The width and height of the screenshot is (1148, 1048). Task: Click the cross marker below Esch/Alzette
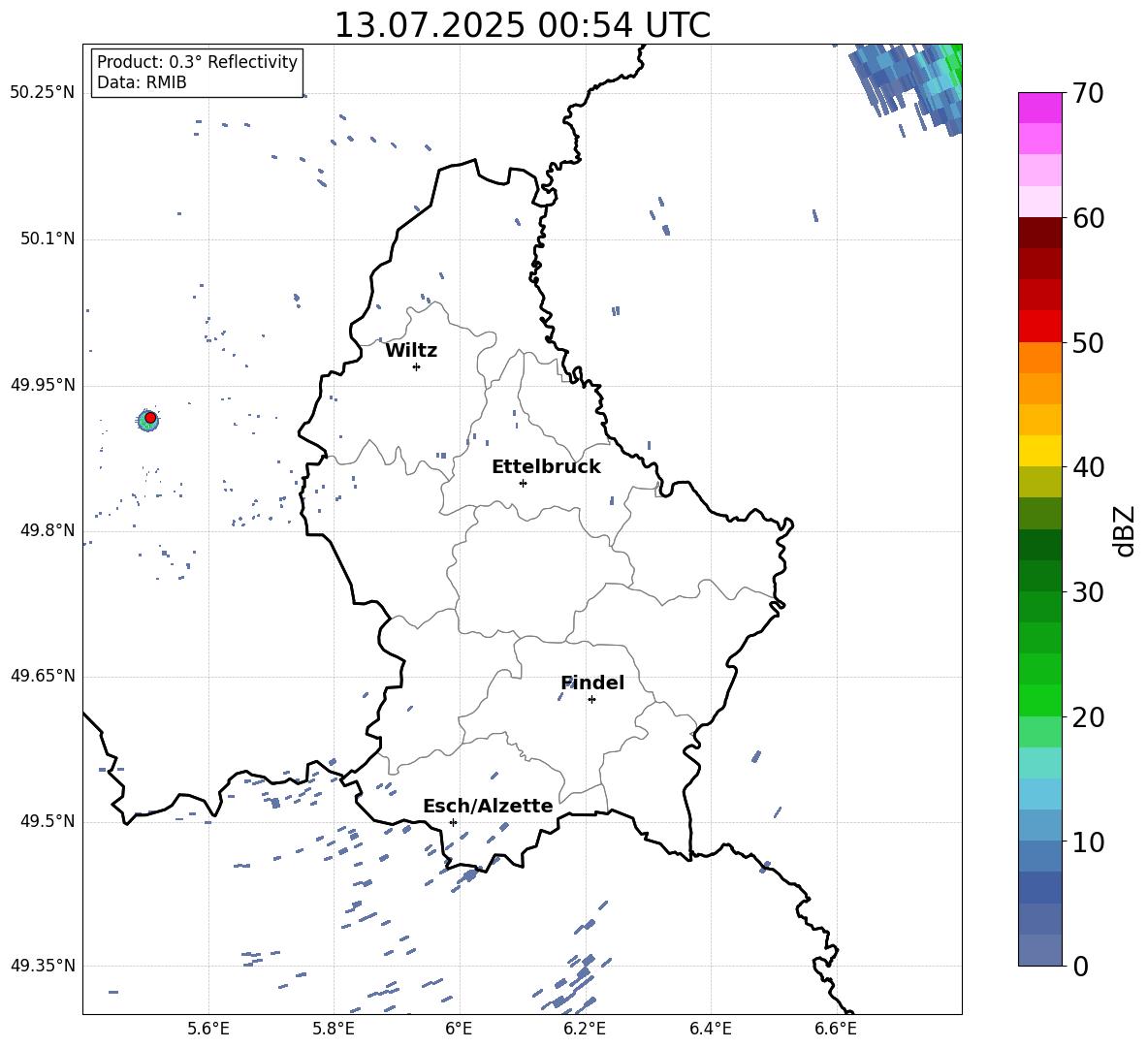coord(453,822)
